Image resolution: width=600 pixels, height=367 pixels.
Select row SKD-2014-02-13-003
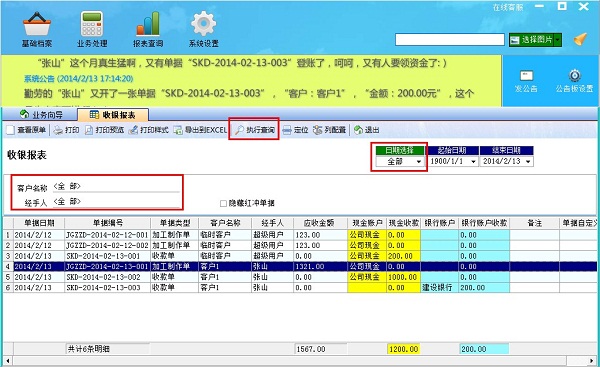pyautogui.click(x=300, y=287)
